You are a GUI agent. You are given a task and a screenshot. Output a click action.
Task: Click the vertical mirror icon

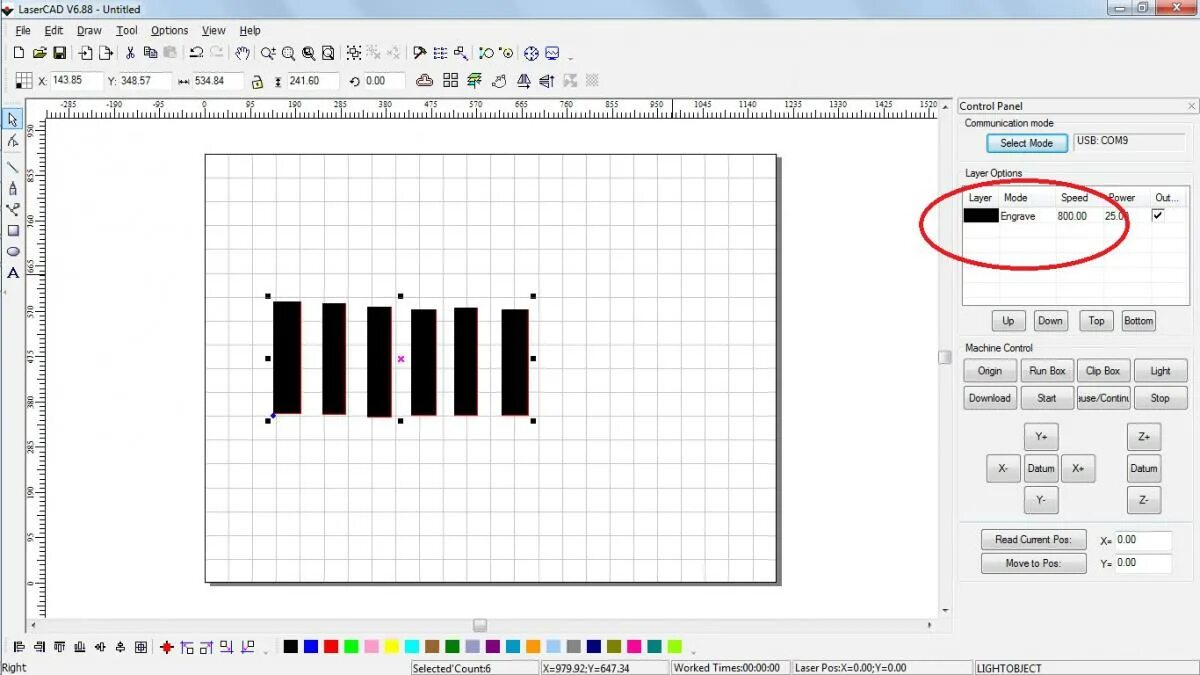point(547,81)
